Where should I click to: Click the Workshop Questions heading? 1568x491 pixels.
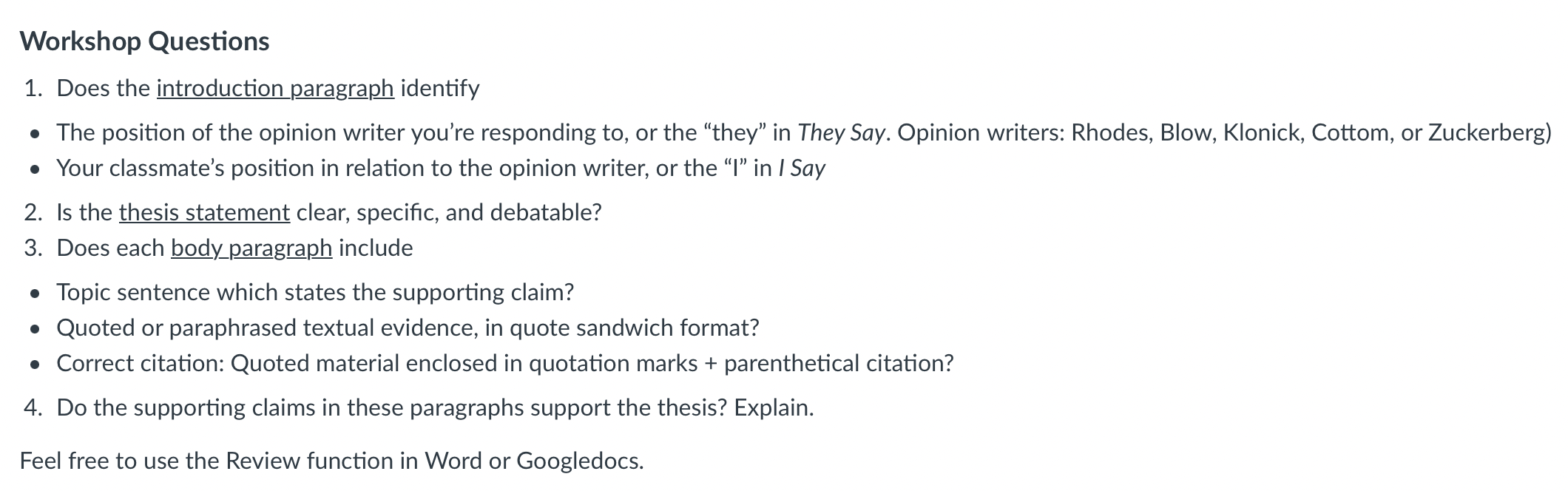click(x=145, y=41)
